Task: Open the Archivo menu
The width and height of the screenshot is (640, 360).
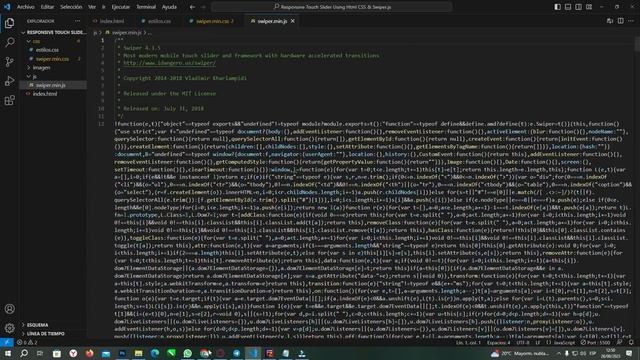Action: click(x=26, y=7)
